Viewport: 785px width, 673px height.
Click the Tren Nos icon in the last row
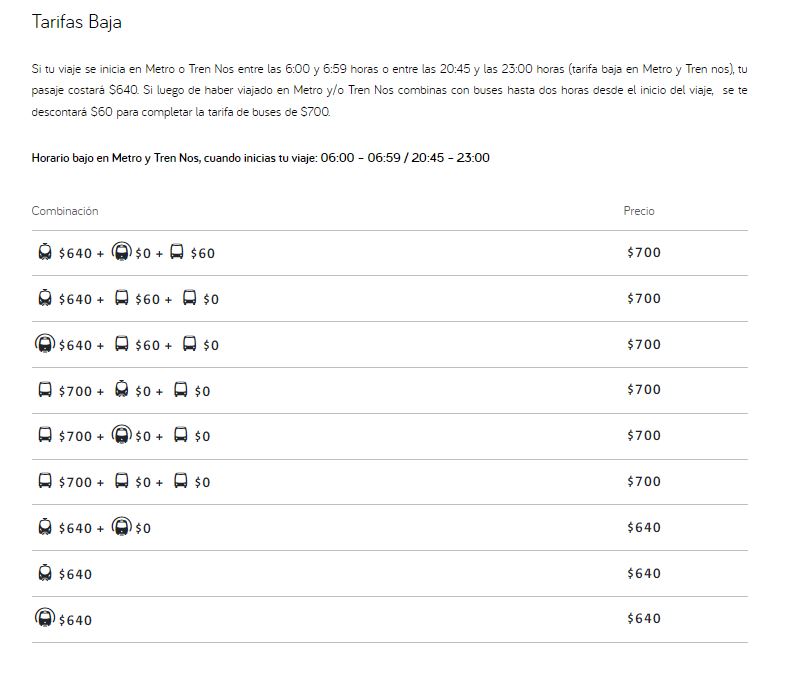click(44, 619)
